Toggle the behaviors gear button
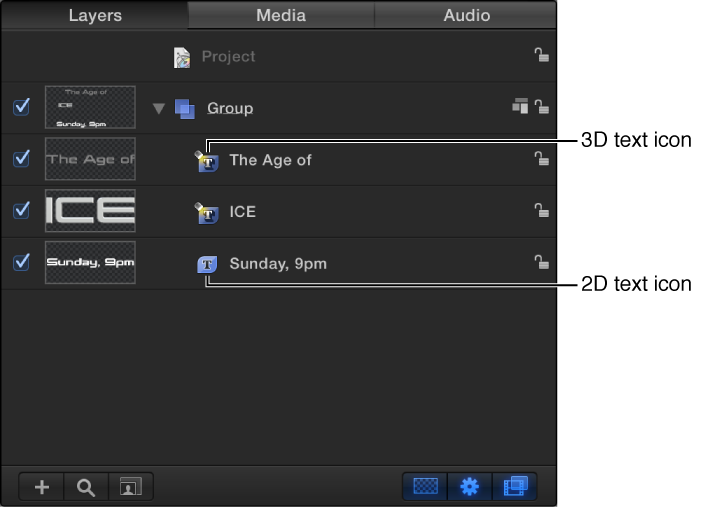Screen dimensions: 708x508 tap(470, 486)
